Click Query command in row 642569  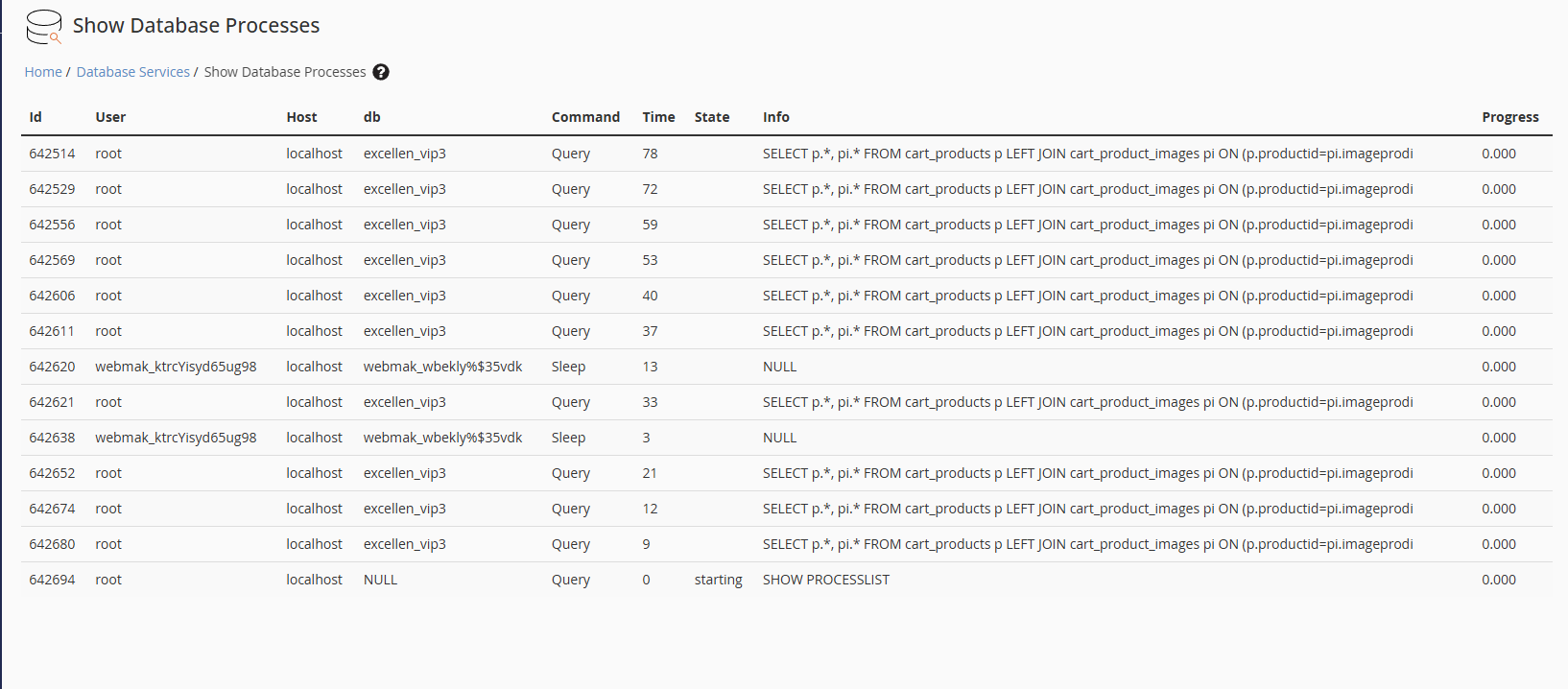tap(571, 260)
